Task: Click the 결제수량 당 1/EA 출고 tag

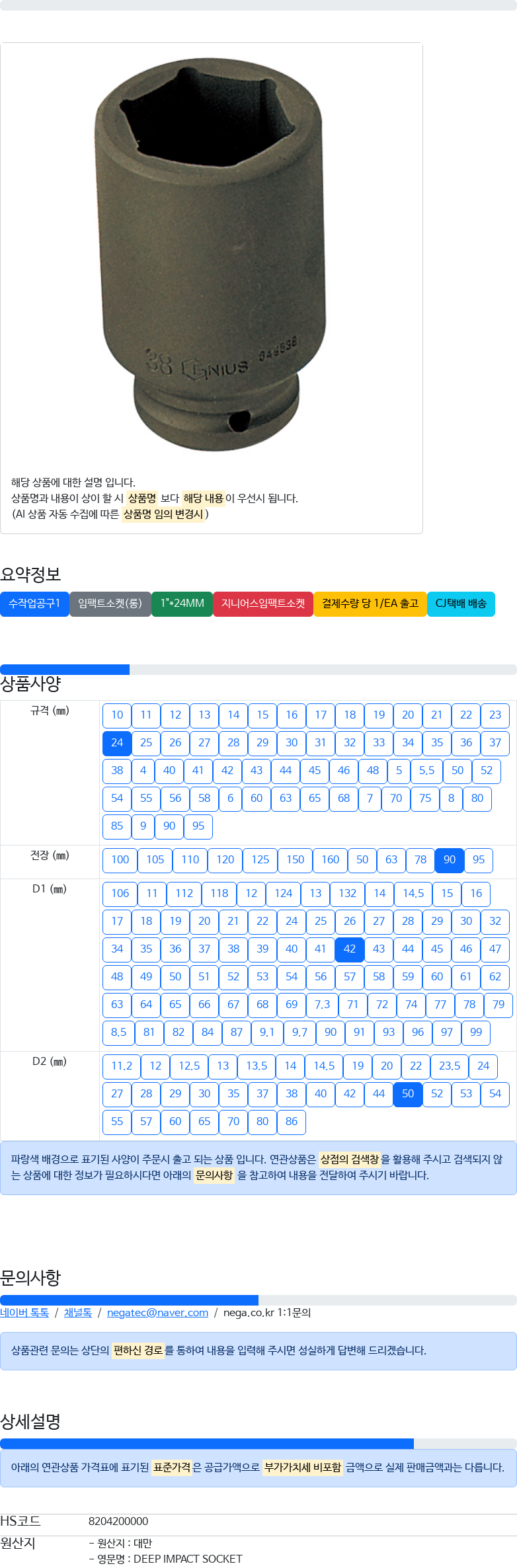Action: tap(370, 604)
